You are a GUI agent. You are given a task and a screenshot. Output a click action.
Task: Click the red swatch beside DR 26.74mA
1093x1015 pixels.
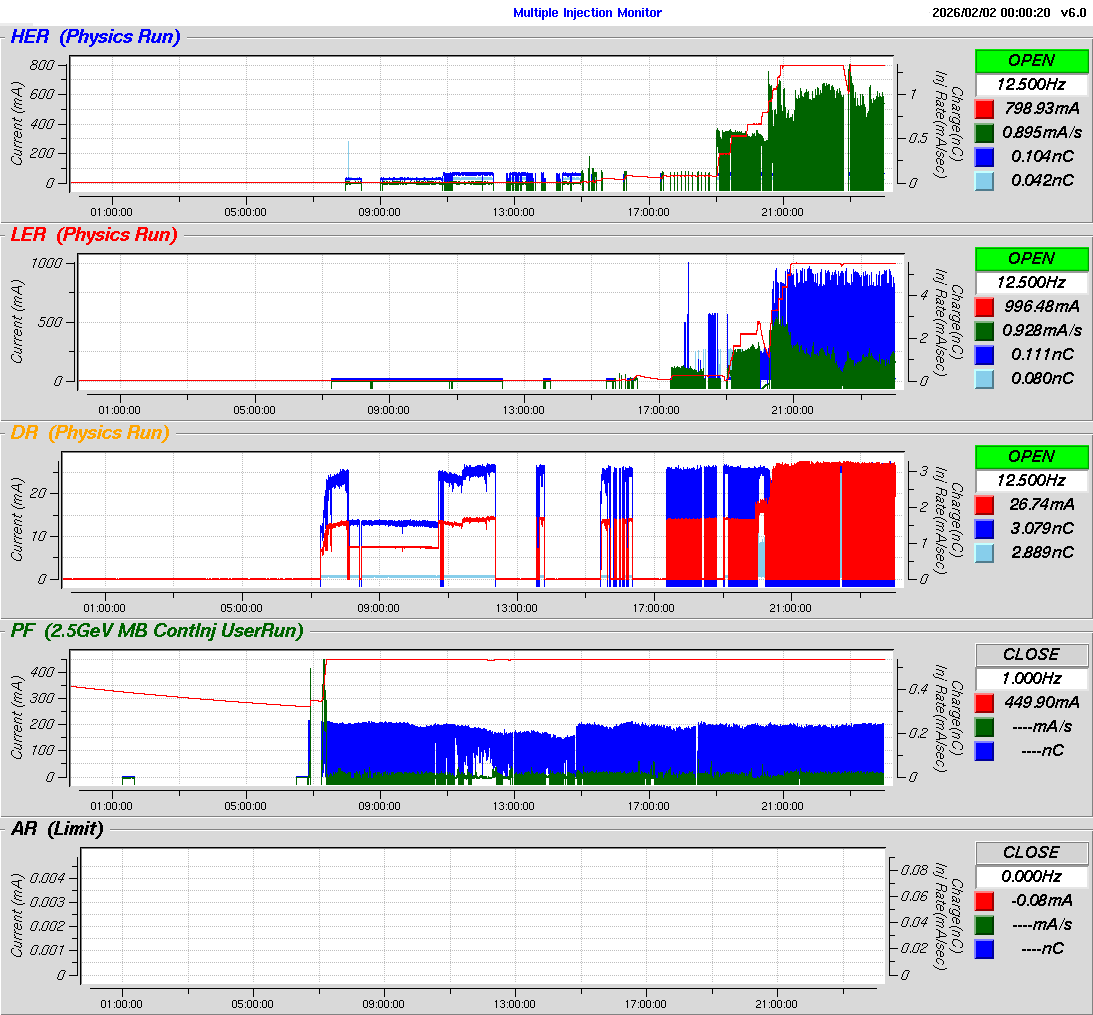[x=984, y=504]
